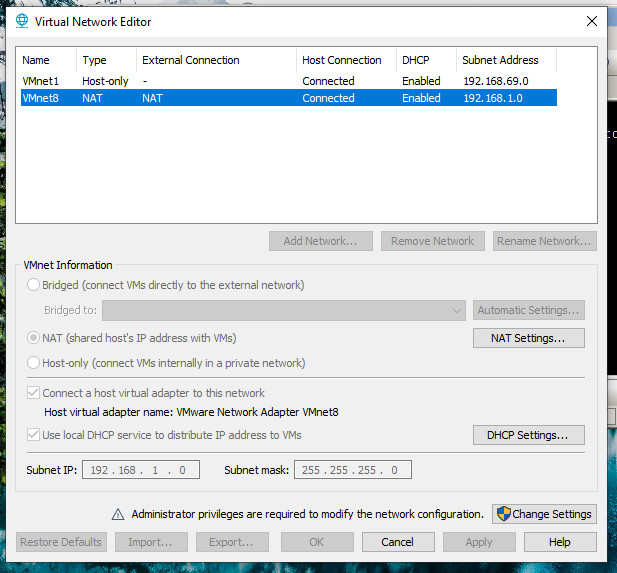Click the 192.168.1.0 subnet address cell

tap(493, 98)
